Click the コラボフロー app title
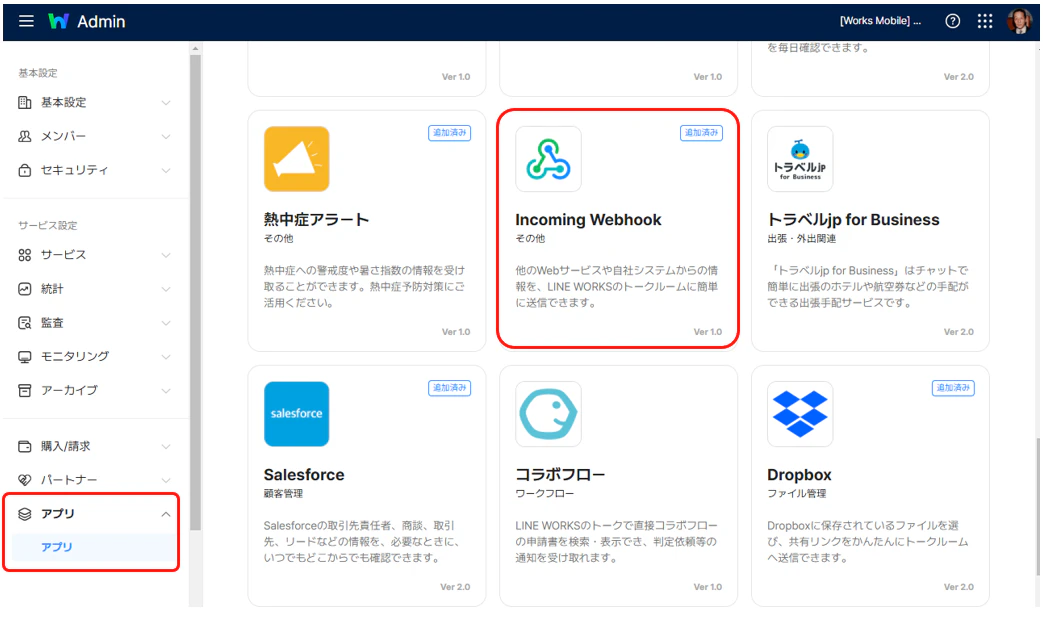The height and width of the screenshot is (617, 1043). (x=560, y=475)
